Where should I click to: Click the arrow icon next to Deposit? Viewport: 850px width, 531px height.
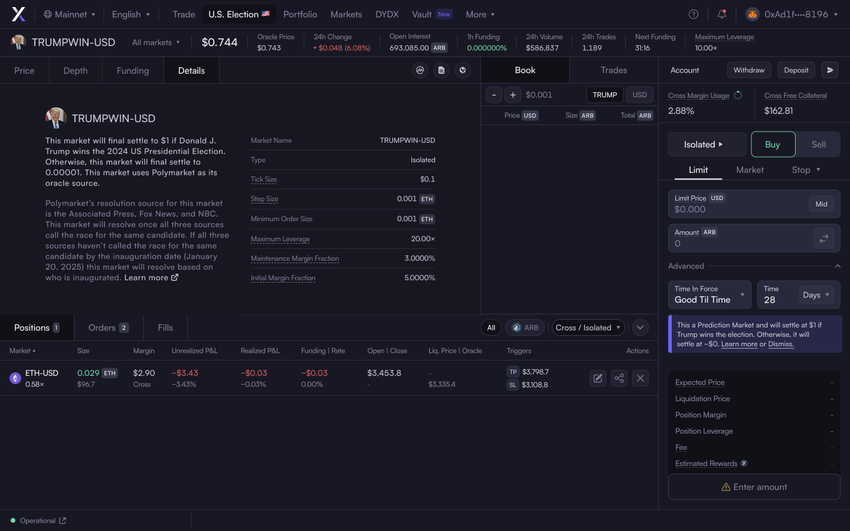[830, 70]
